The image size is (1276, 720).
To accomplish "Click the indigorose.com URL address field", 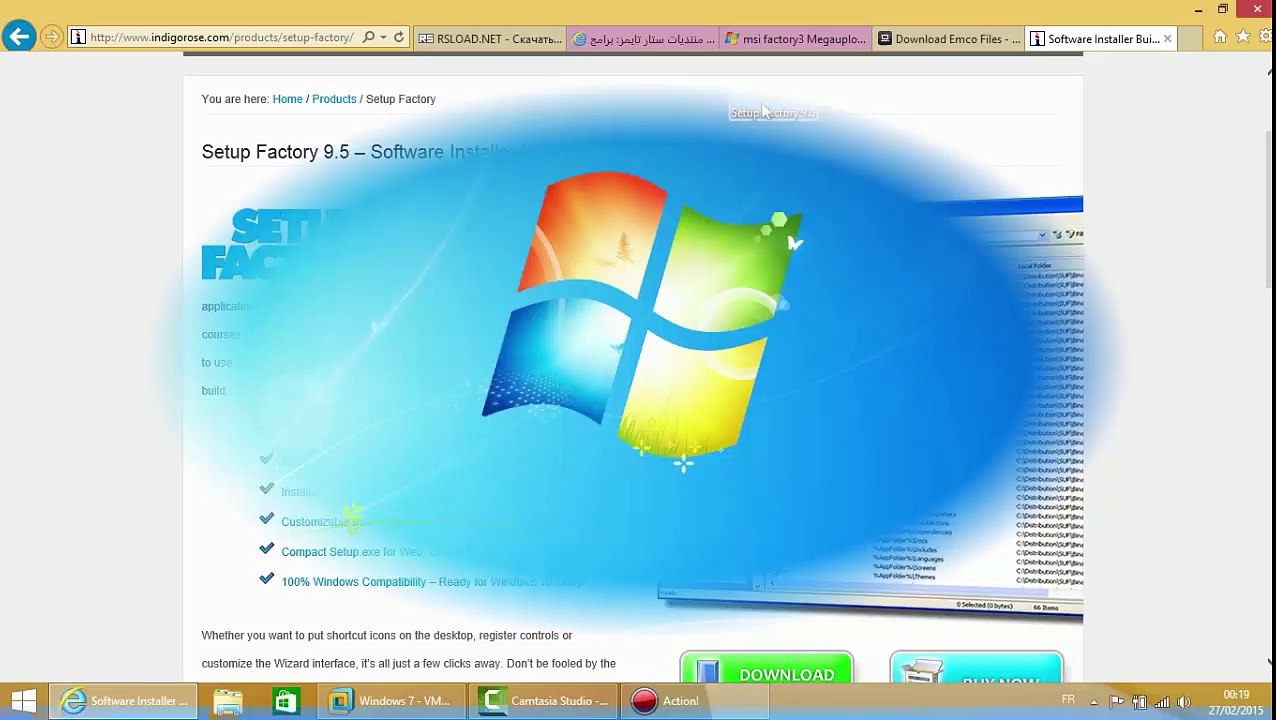I will pyautogui.click(x=221, y=38).
